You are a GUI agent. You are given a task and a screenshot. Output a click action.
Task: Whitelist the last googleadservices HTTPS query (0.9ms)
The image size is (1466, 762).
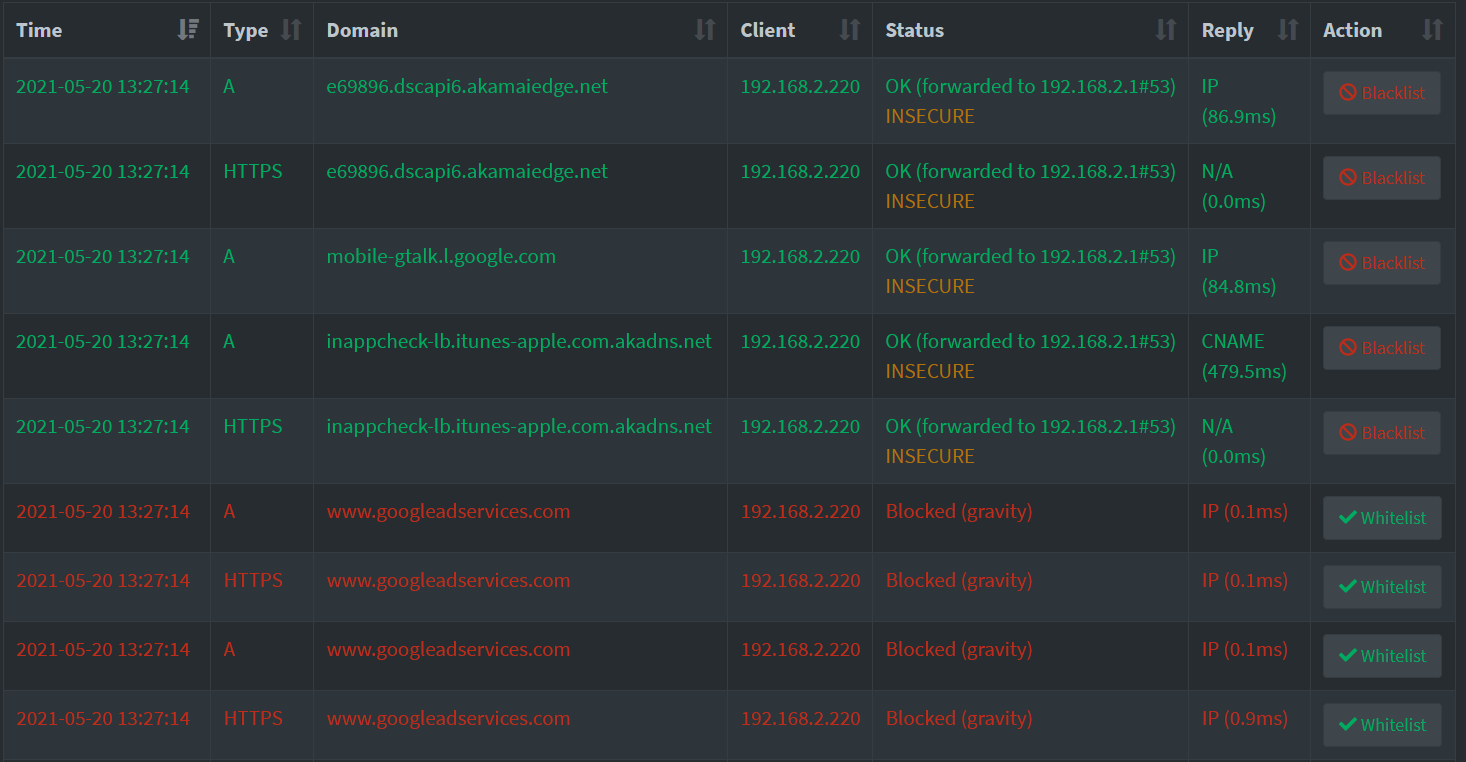pos(1382,725)
